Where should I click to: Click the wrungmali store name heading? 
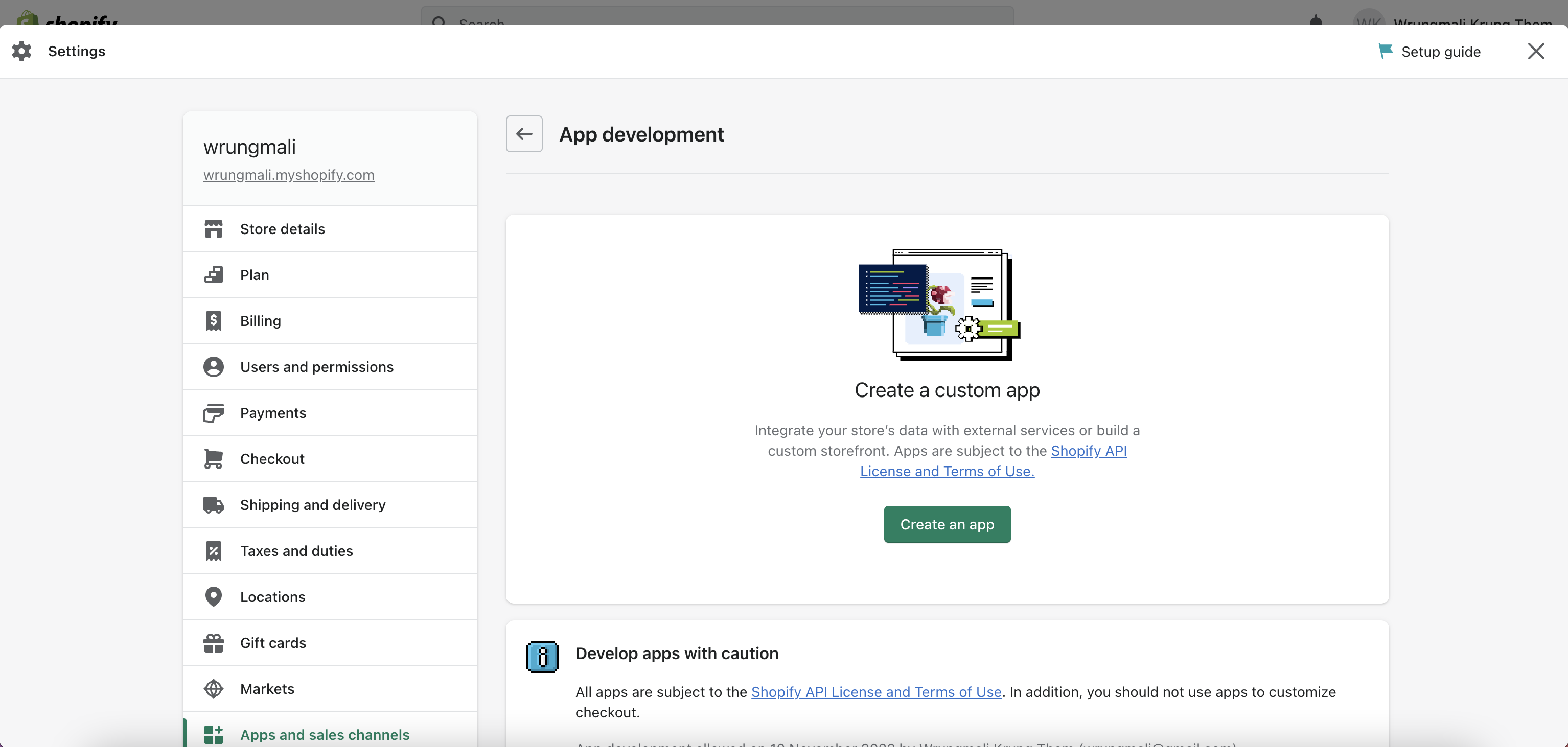(249, 147)
